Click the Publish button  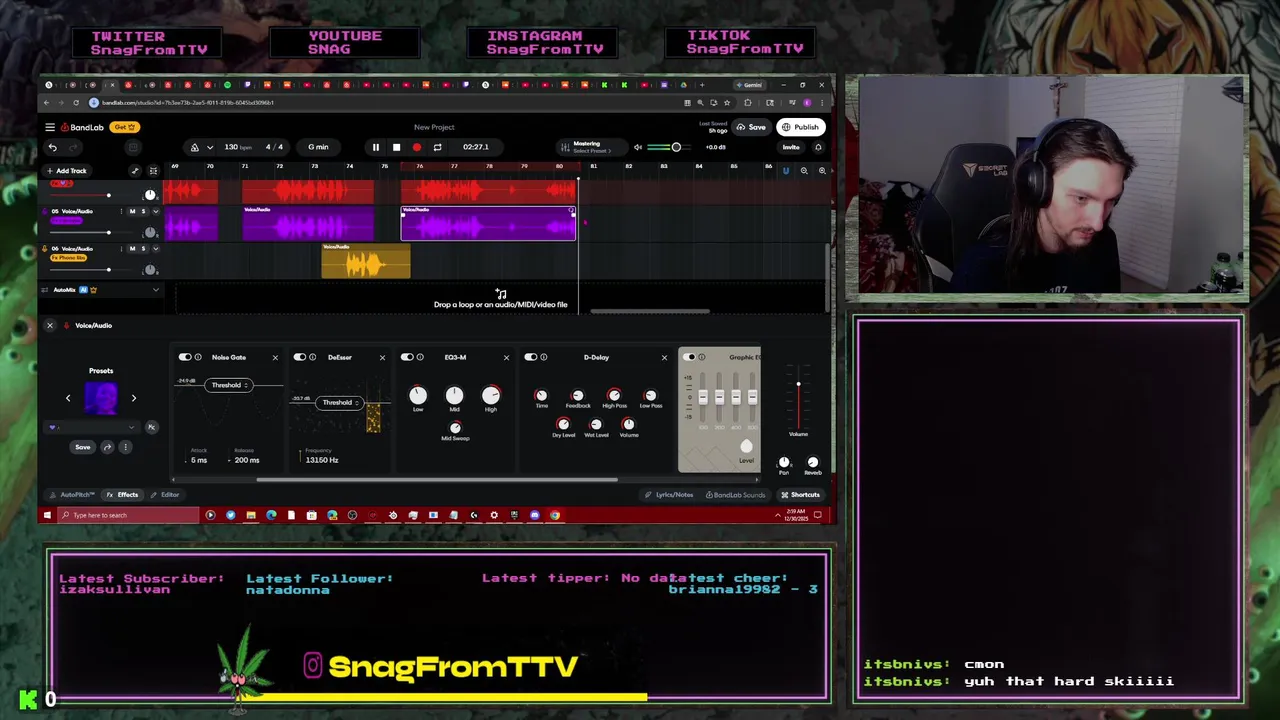point(801,127)
